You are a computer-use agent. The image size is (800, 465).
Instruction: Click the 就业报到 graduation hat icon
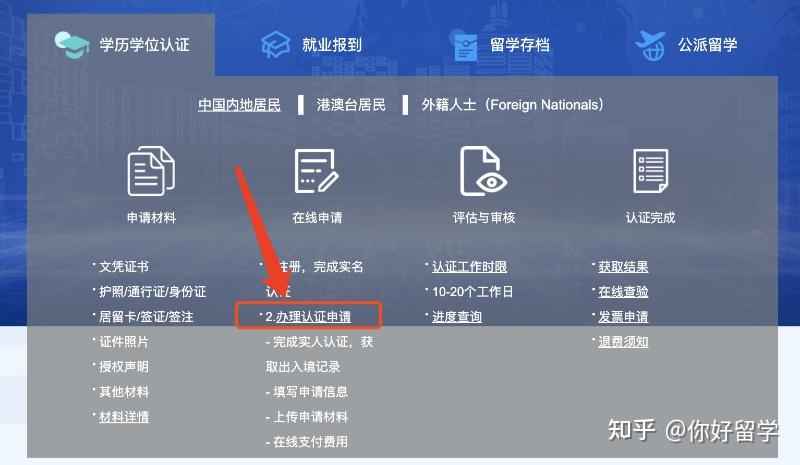[x=276, y=44]
